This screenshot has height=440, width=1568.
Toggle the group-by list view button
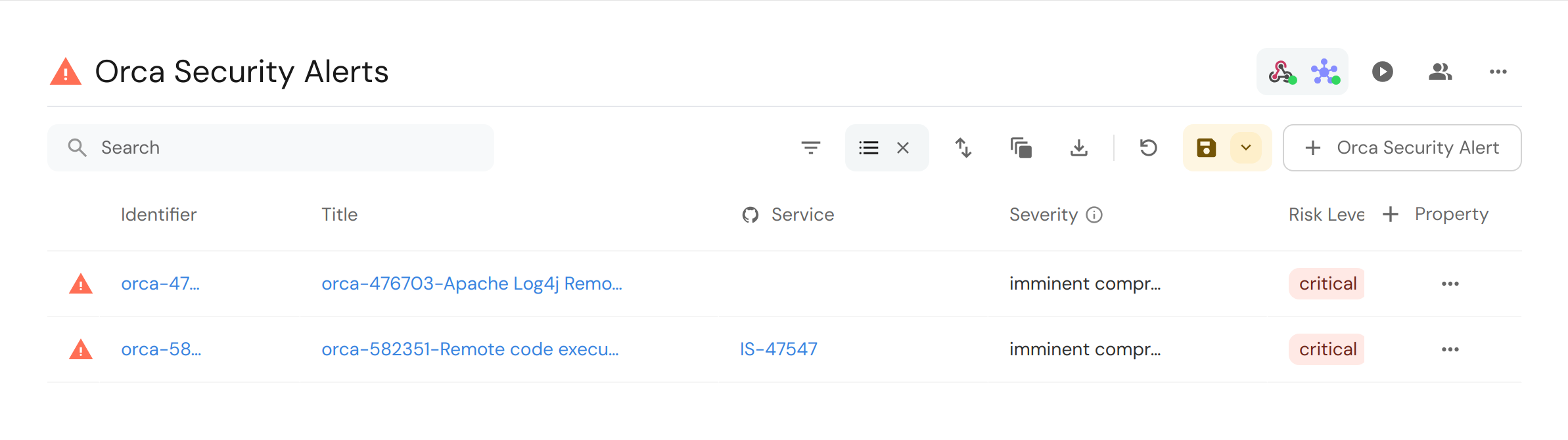[x=869, y=148]
